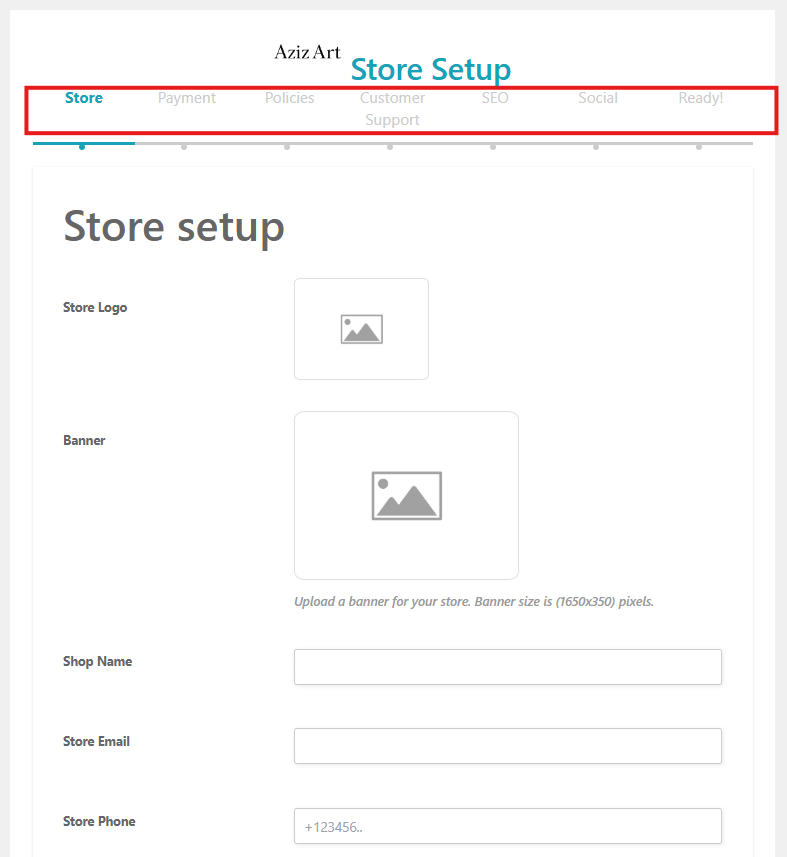Click the Aziz Art site logo
Viewport: 787px width, 857px height.
307,52
